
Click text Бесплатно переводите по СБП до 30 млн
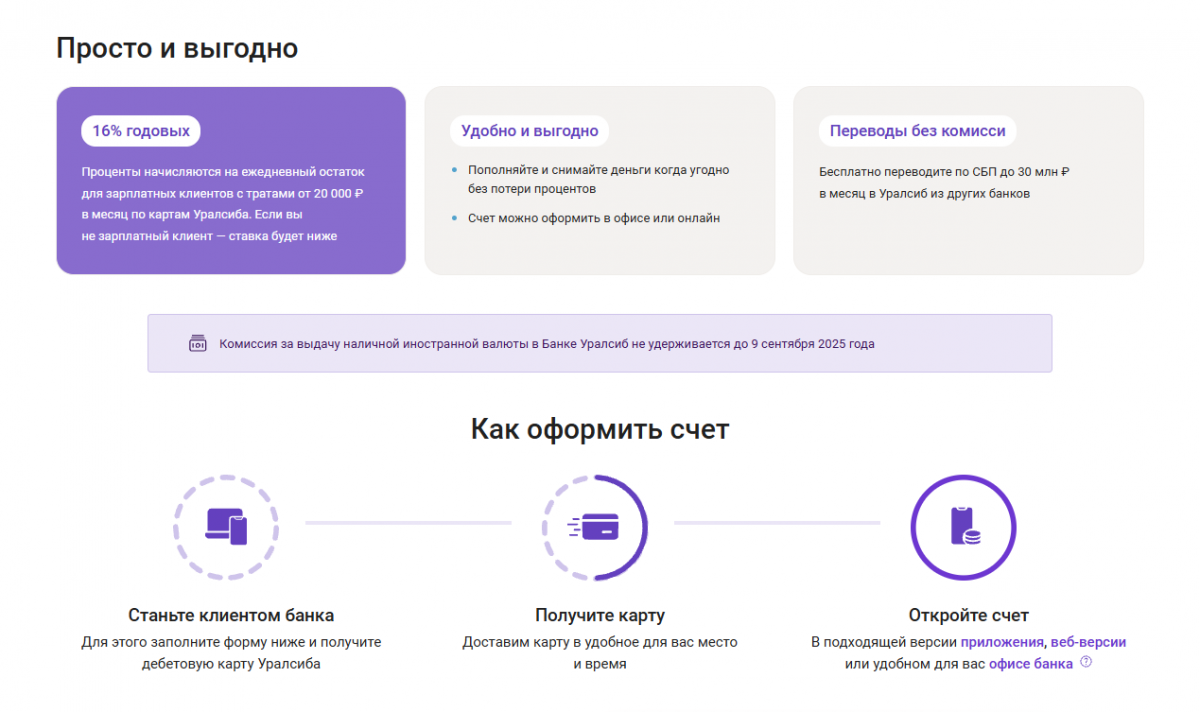point(944,171)
